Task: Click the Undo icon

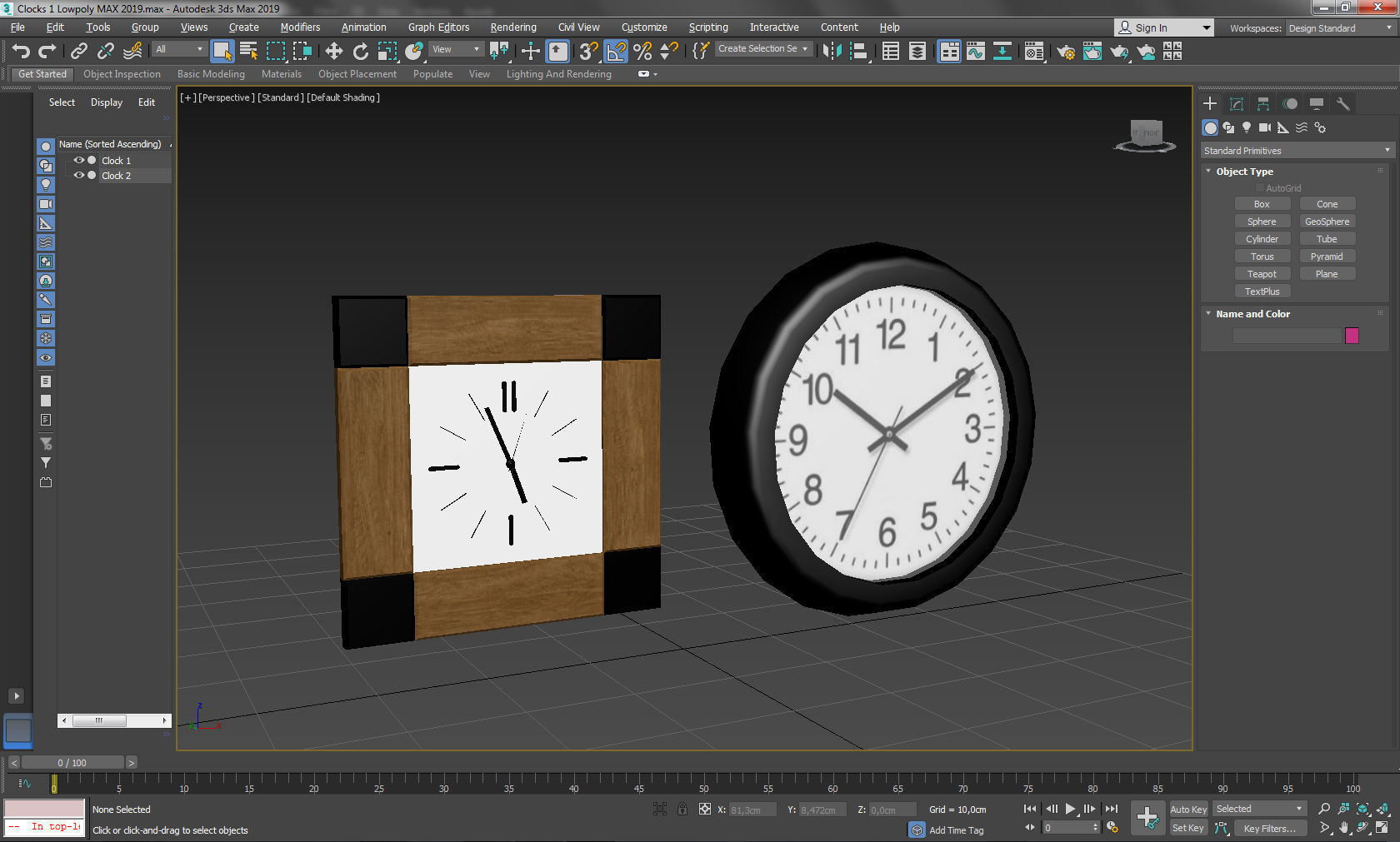Action: point(21,52)
